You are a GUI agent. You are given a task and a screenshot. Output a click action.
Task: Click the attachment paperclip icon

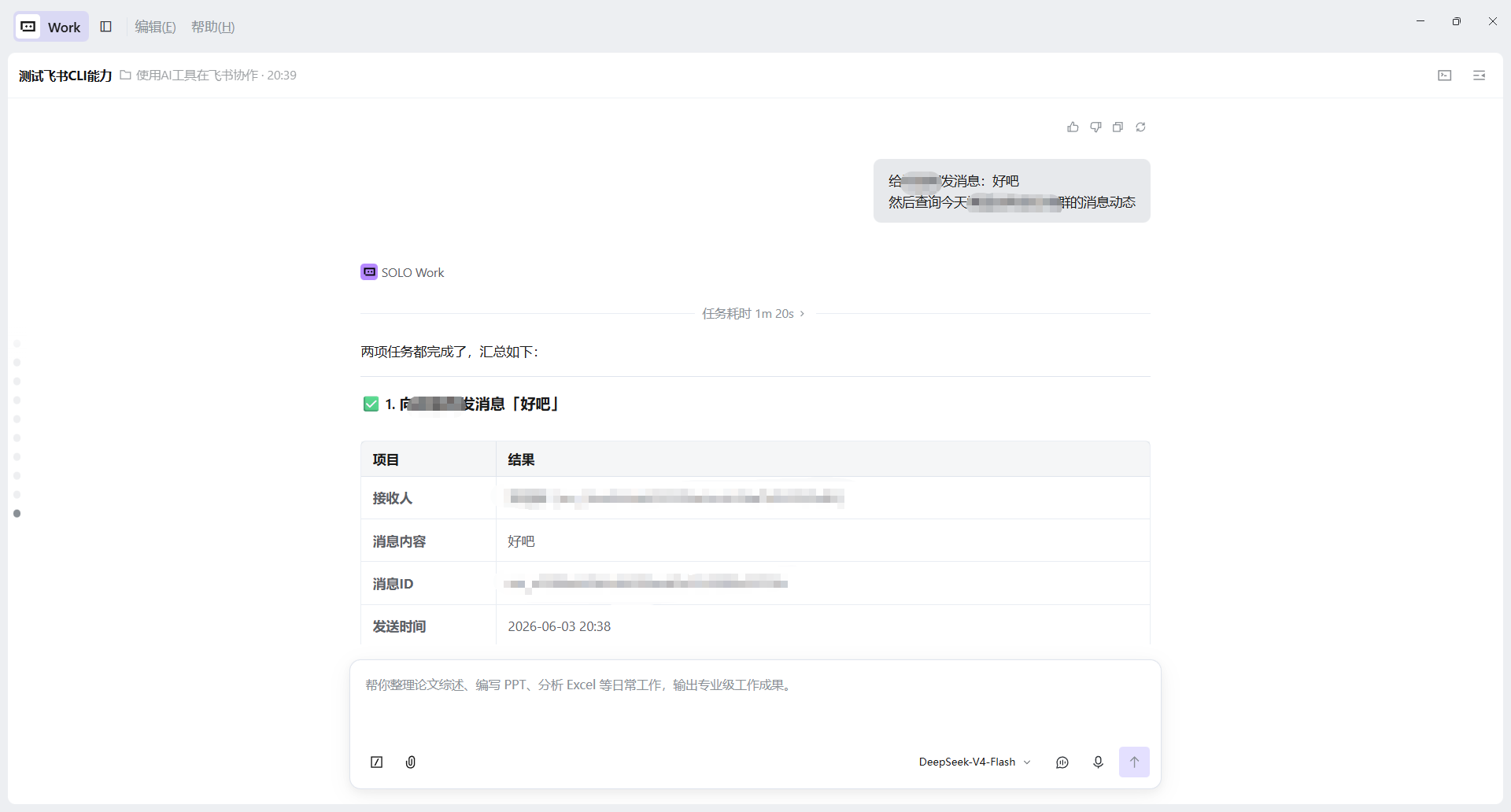(411, 762)
